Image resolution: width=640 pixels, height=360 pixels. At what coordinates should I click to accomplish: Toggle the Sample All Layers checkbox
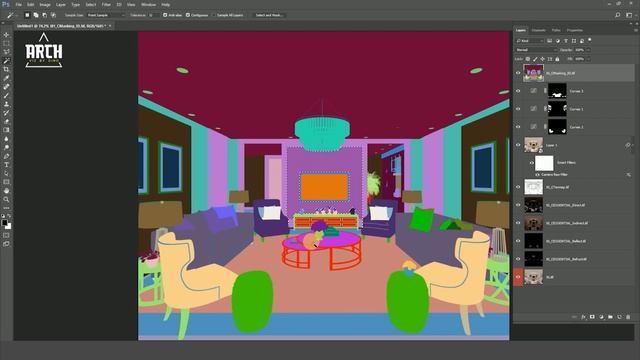coord(214,15)
